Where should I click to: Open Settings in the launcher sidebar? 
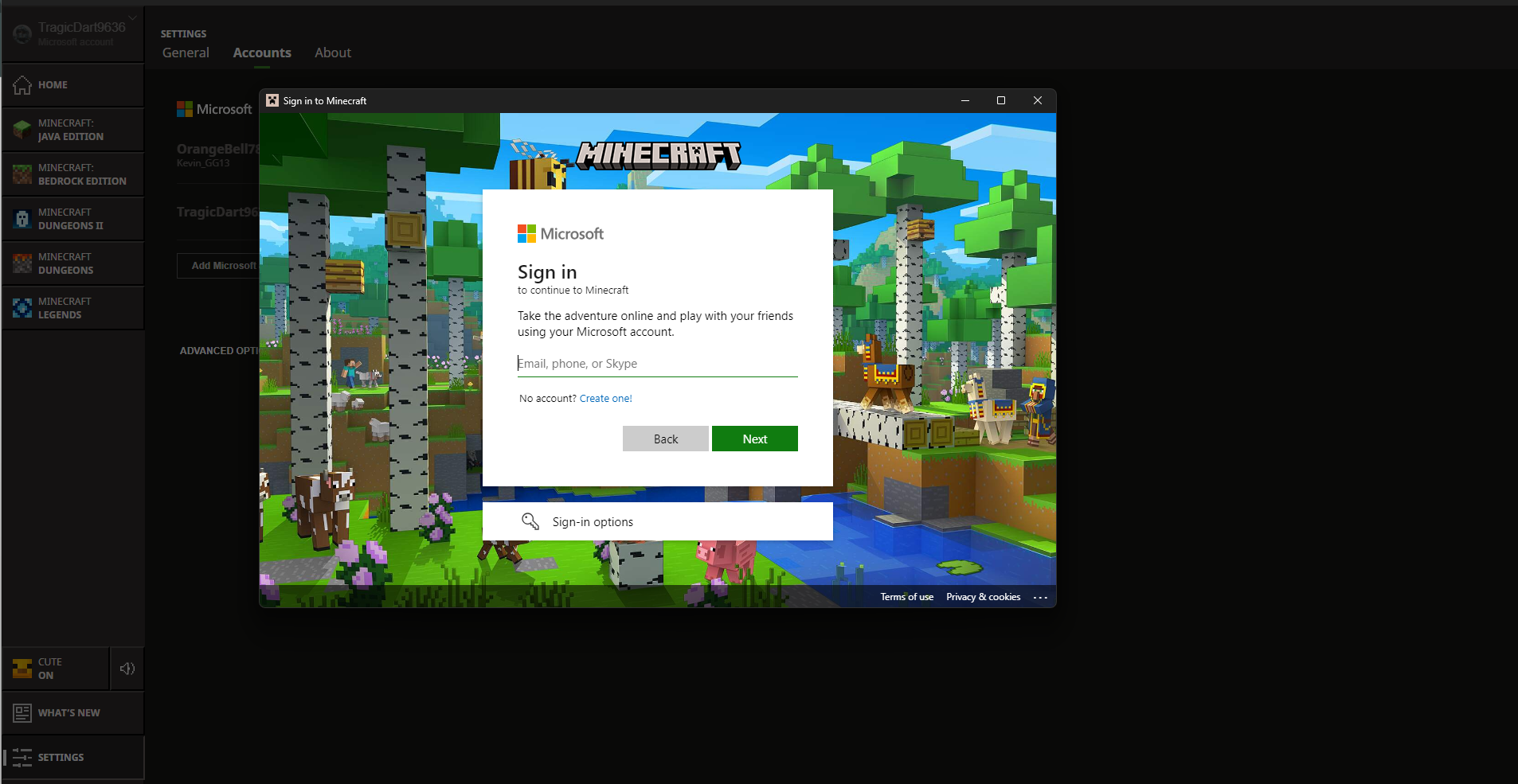point(72,758)
